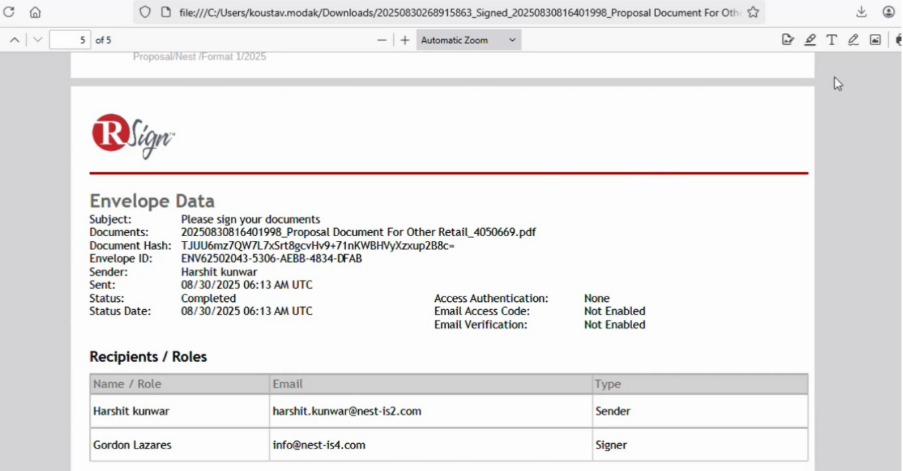The width and height of the screenshot is (903, 471).
Task: Click the browser Home icon
Action: pyautogui.click(x=35, y=12)
